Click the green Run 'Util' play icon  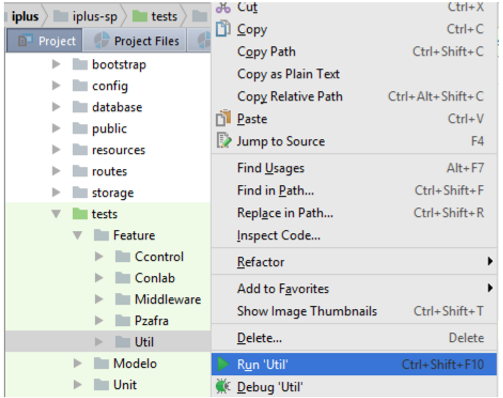[223, 364]
